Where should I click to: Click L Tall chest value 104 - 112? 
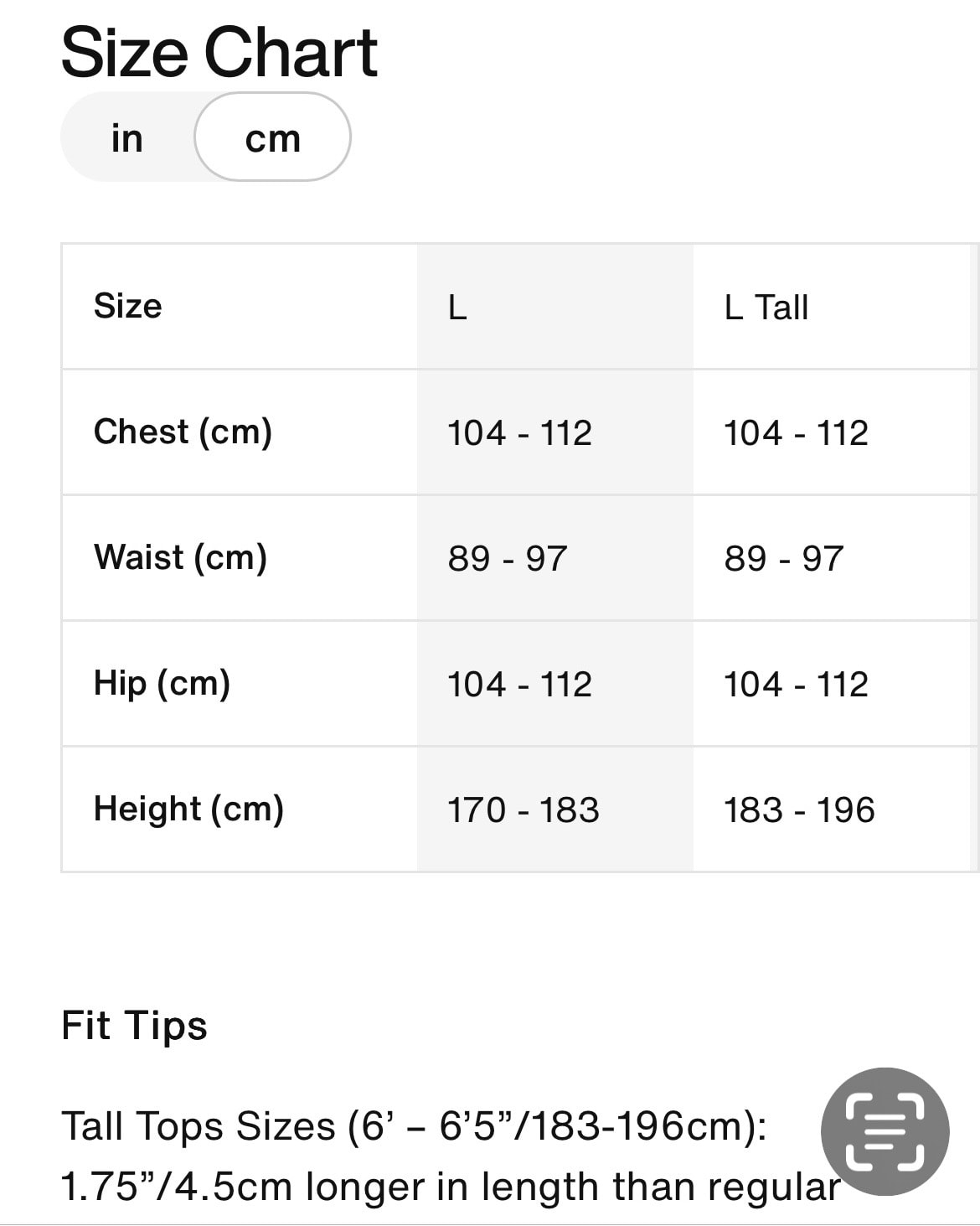[796, 433]
